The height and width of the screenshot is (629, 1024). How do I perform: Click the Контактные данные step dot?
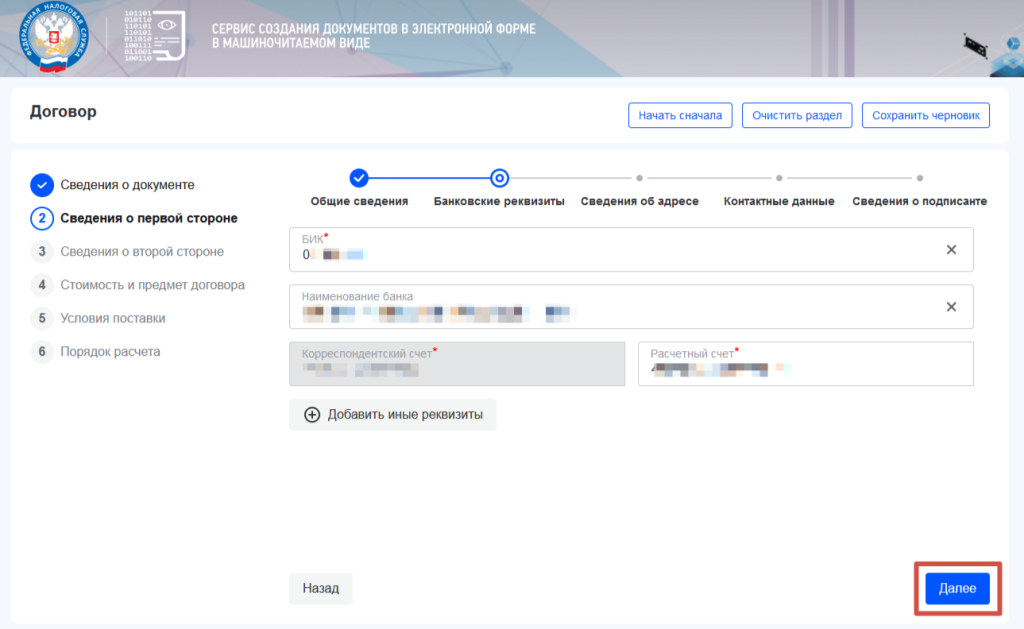pos(779,178)
